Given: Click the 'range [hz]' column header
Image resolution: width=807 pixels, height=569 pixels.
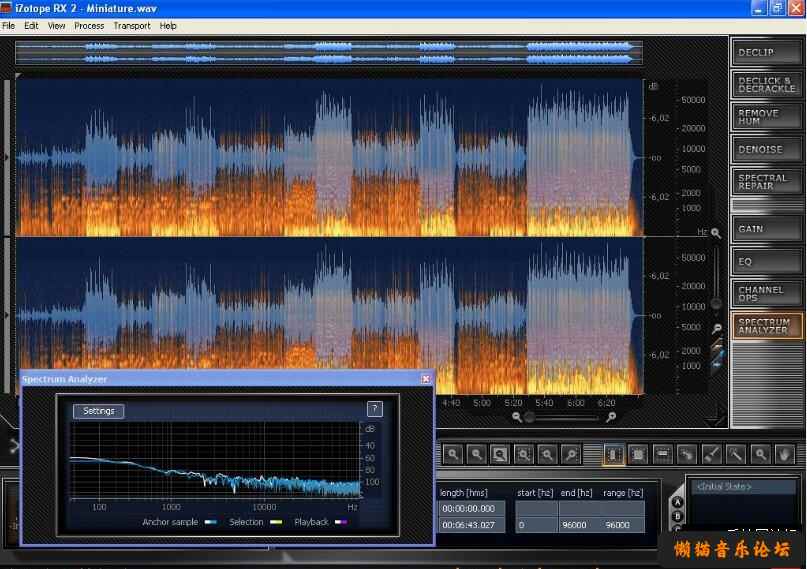Looking at the screenshot, I should 623,493.
